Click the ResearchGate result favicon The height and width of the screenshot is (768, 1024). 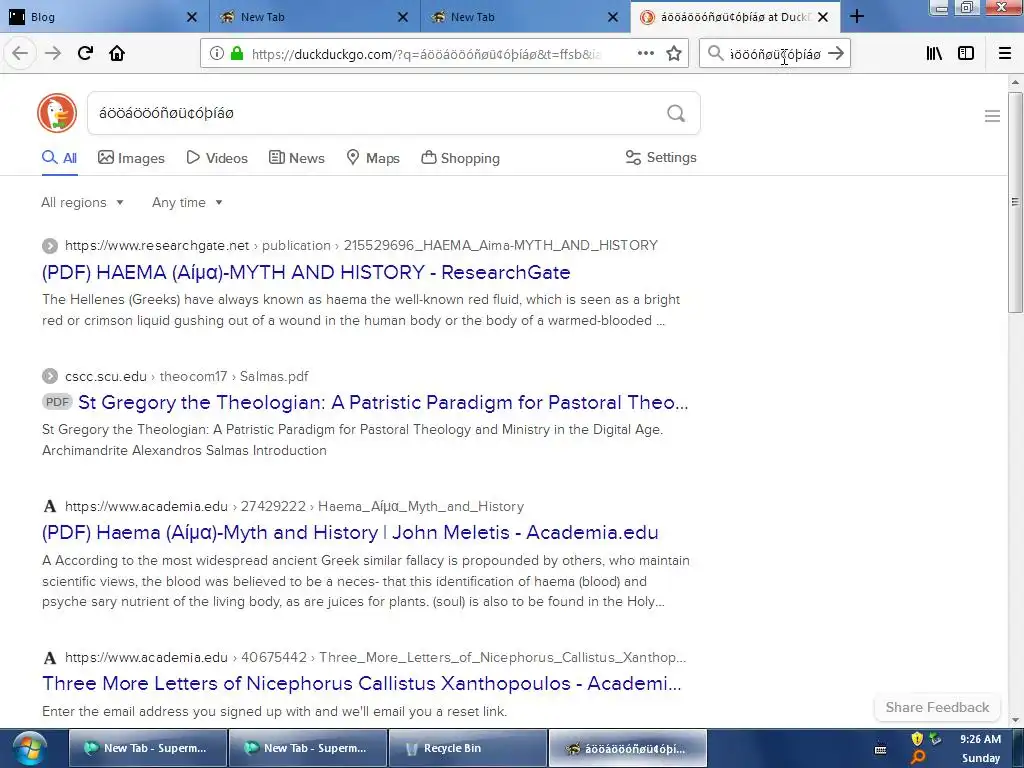[50, 246]
